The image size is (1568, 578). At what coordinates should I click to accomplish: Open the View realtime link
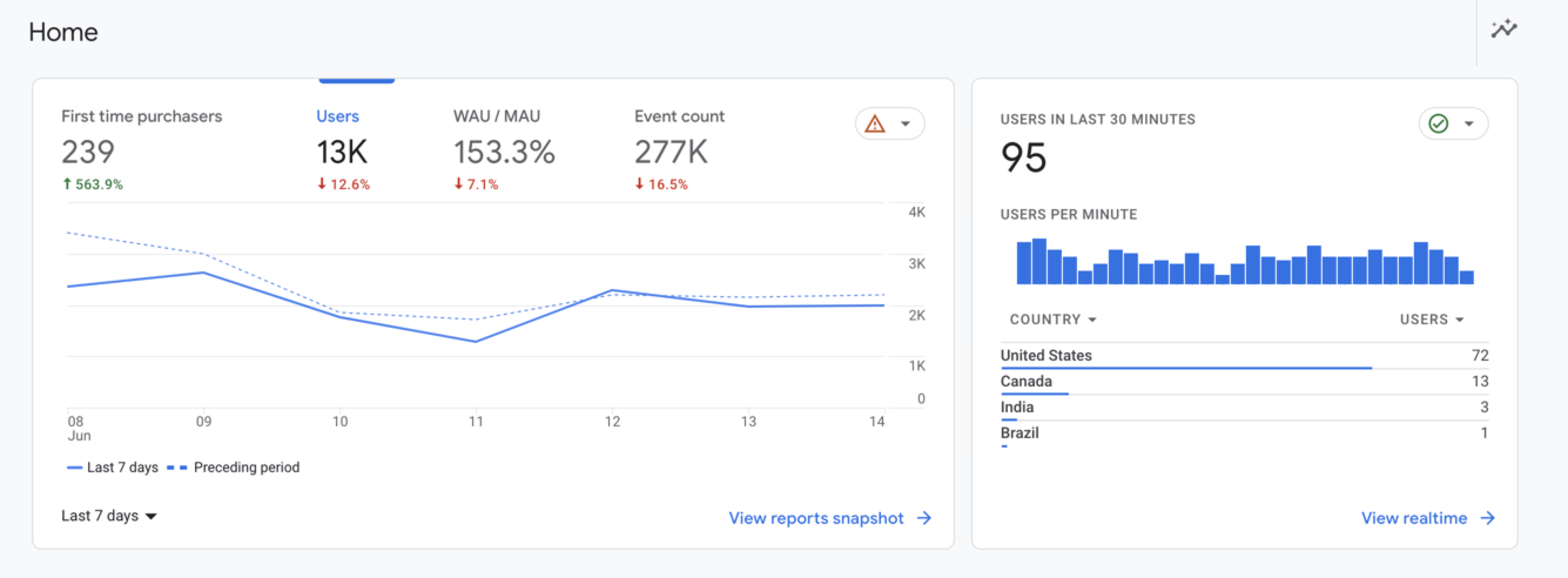click(x=1414, y=517)
